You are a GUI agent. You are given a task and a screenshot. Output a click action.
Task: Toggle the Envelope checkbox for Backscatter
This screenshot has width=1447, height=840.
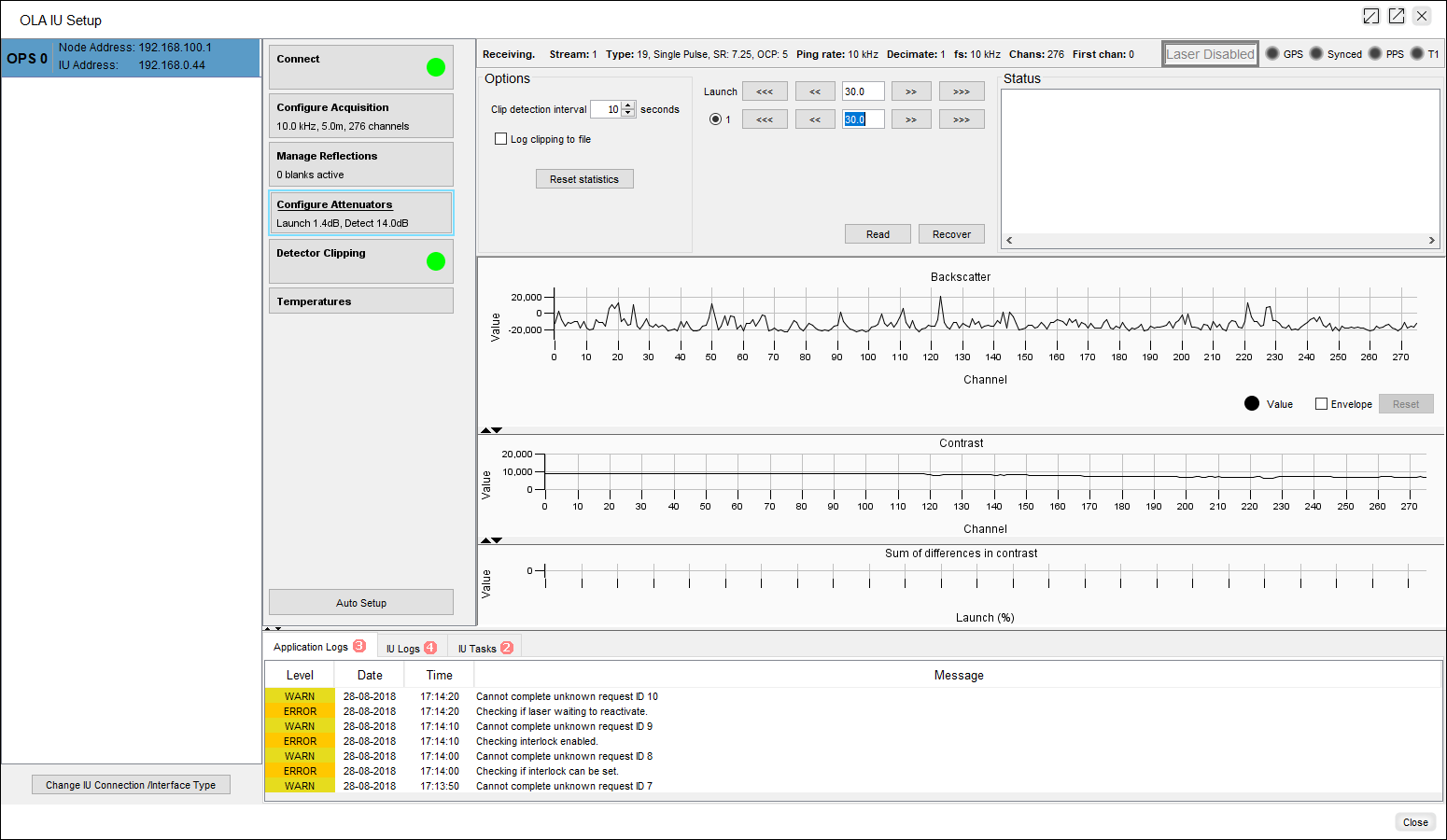pyautogui.click(x=1321, y=403)
